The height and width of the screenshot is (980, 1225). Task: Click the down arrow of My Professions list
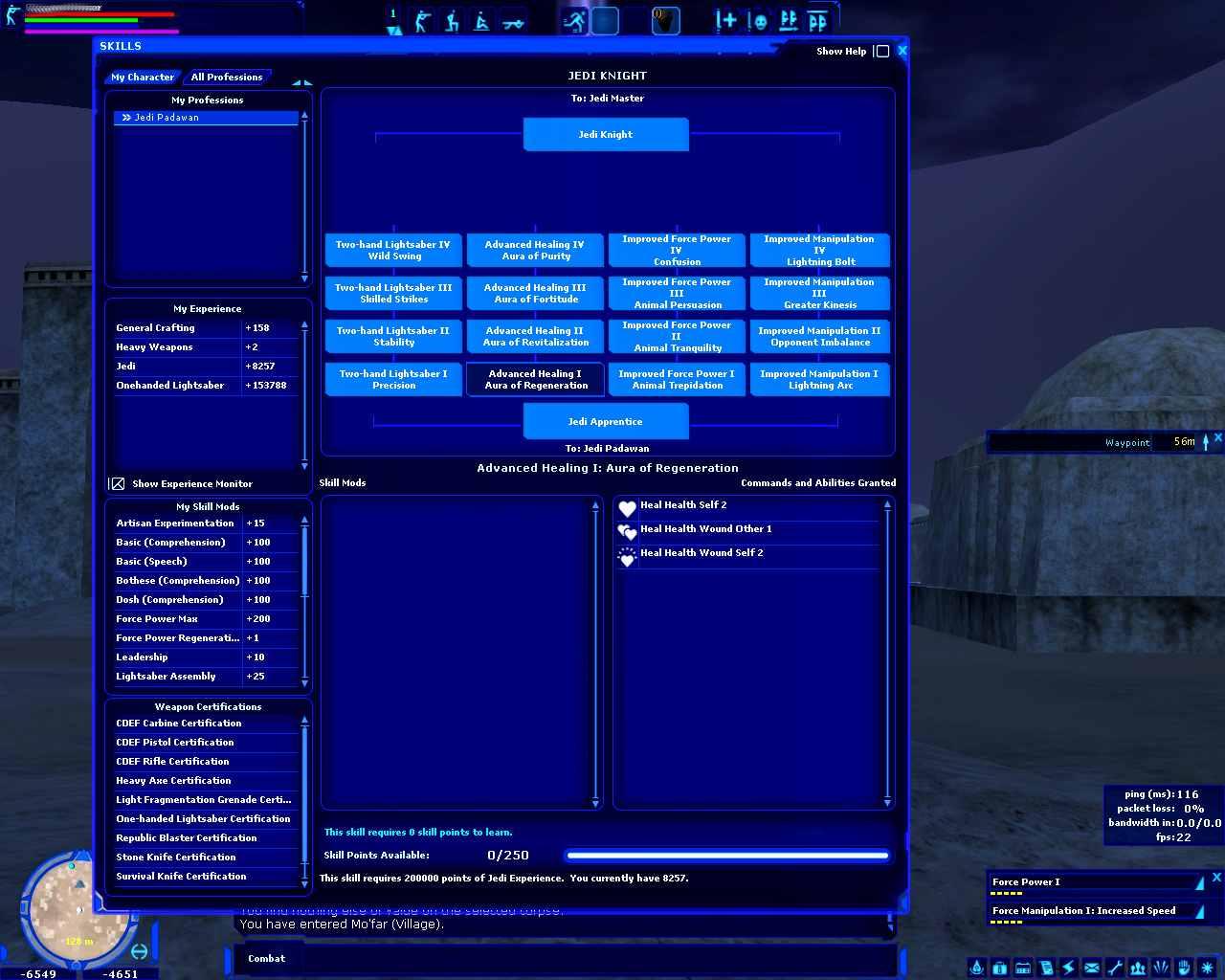coord(304,278)
